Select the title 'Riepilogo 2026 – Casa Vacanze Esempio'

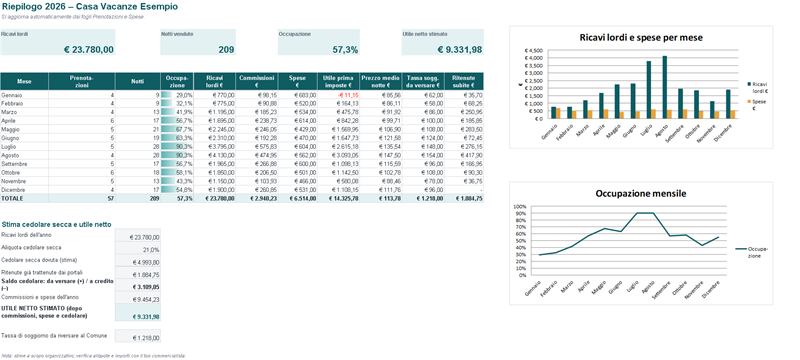pos(90,7)
